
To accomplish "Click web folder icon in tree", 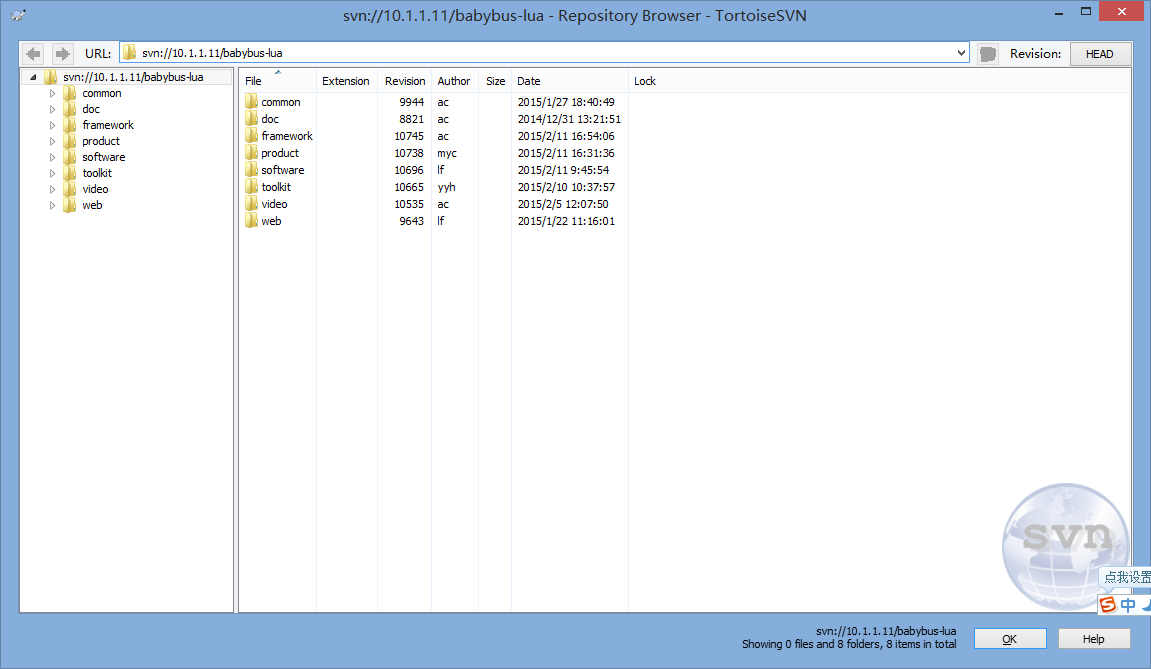I will click(70, 206).
